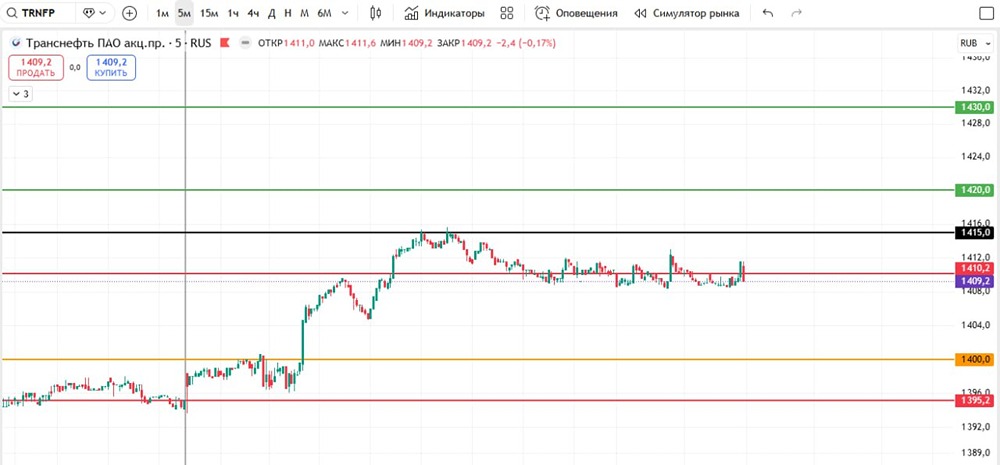Open the diamond icon dropdown beside TRNFP
Viewport: 1000px width, 465px height.
94,13
